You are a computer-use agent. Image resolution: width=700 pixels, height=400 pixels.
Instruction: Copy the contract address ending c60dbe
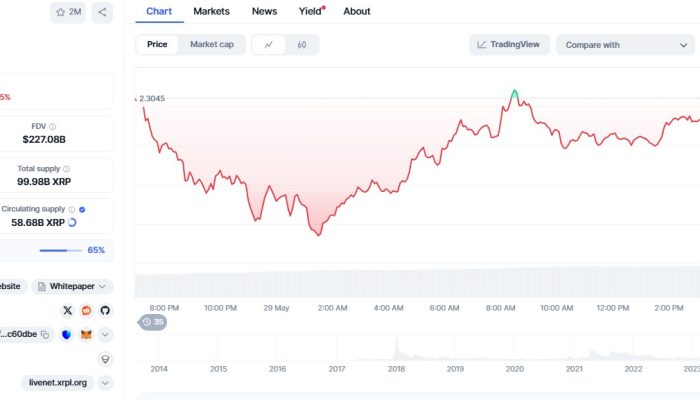coord(46,334)
